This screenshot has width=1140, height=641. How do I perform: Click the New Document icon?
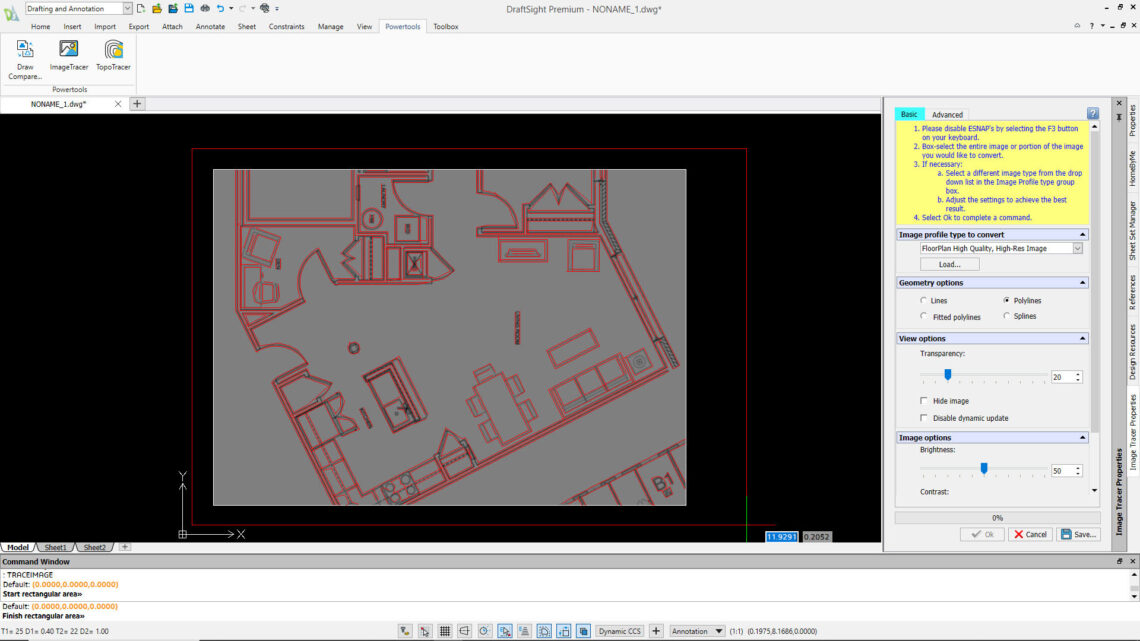(141, 9)
